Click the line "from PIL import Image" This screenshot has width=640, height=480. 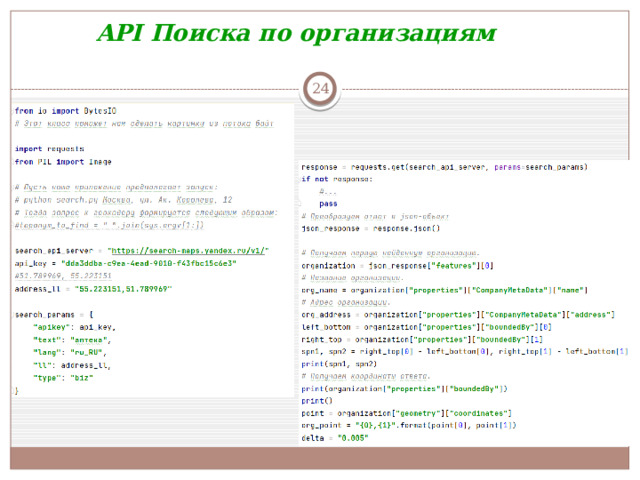[63, 162]
